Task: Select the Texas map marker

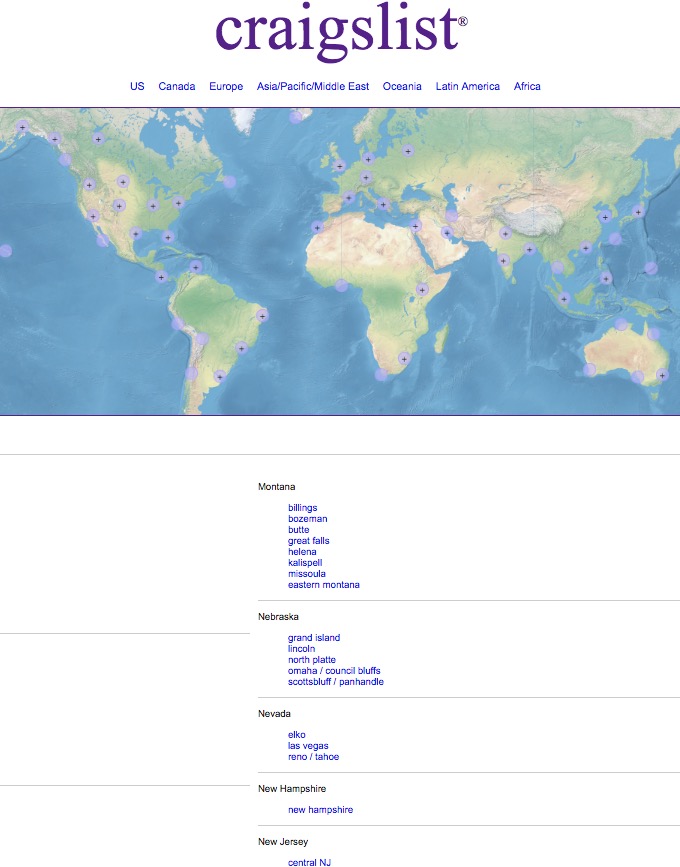Action: click(136, 233)
